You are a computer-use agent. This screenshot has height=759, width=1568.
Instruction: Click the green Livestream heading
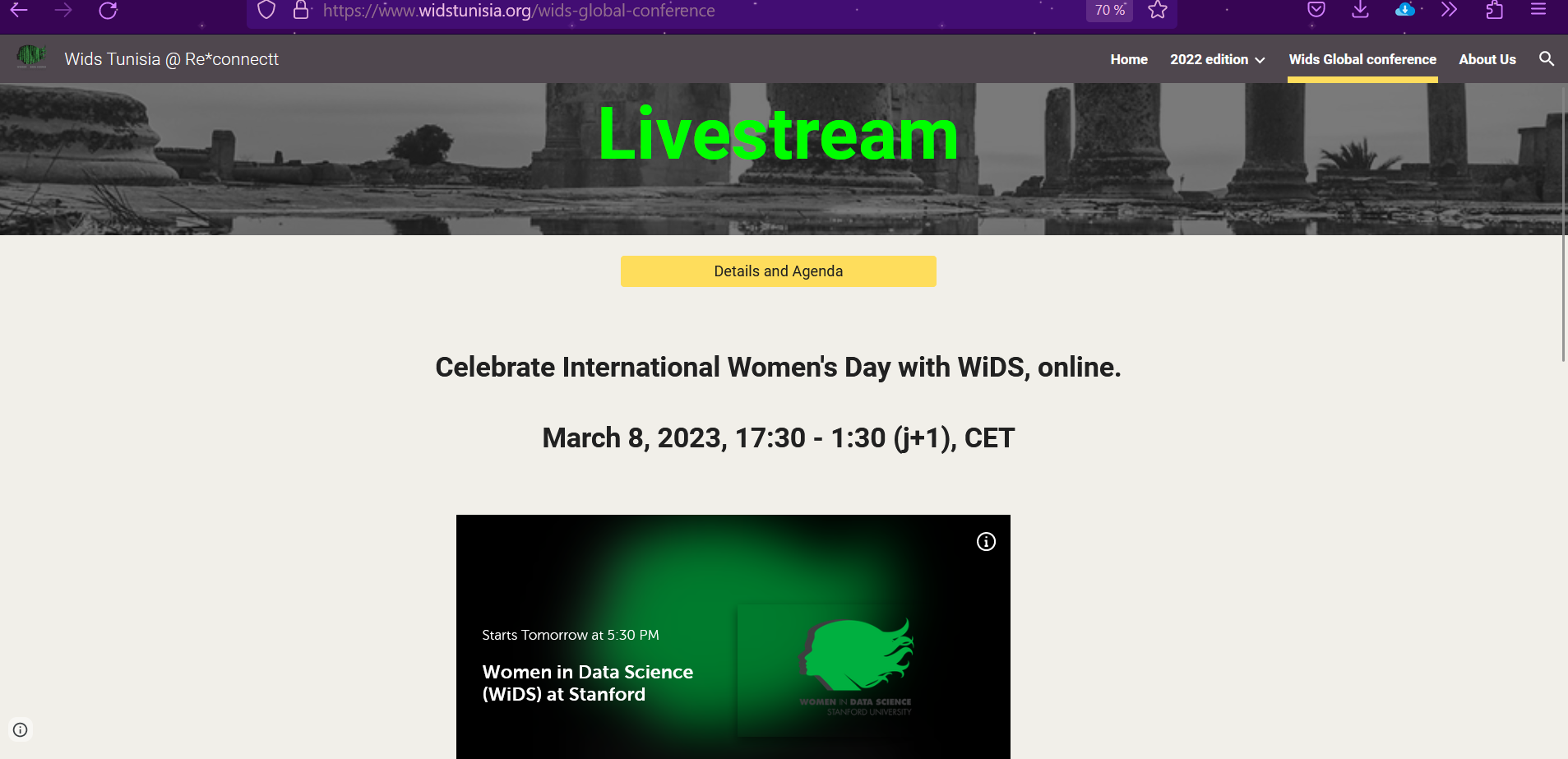point(778,134)
